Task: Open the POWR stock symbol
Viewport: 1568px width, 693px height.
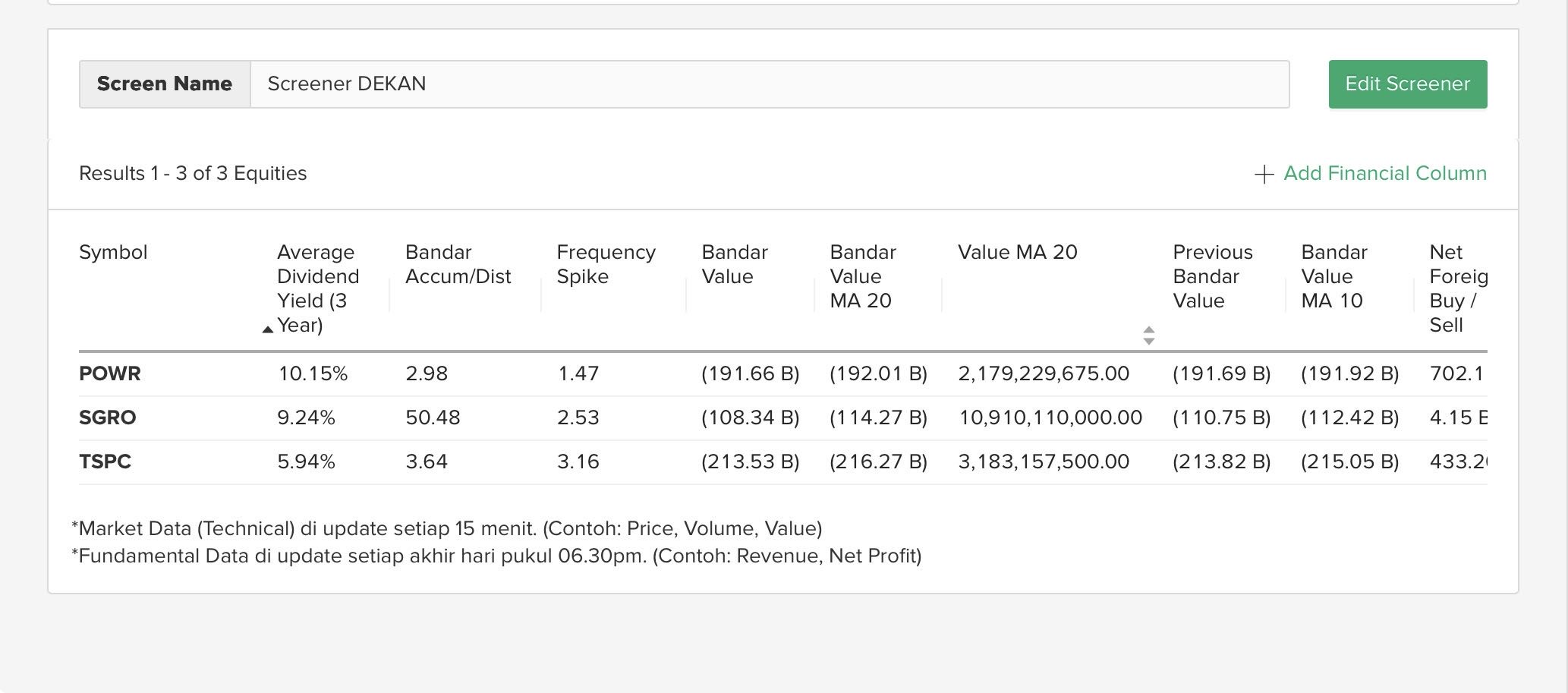Action: (x=110, y=373)
